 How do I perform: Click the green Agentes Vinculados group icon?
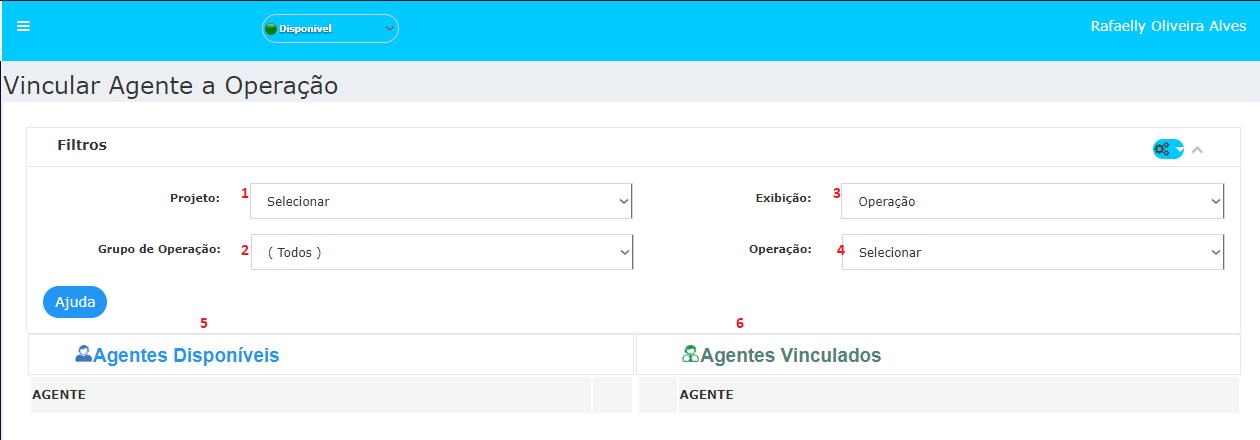click(x=691, y=353)
